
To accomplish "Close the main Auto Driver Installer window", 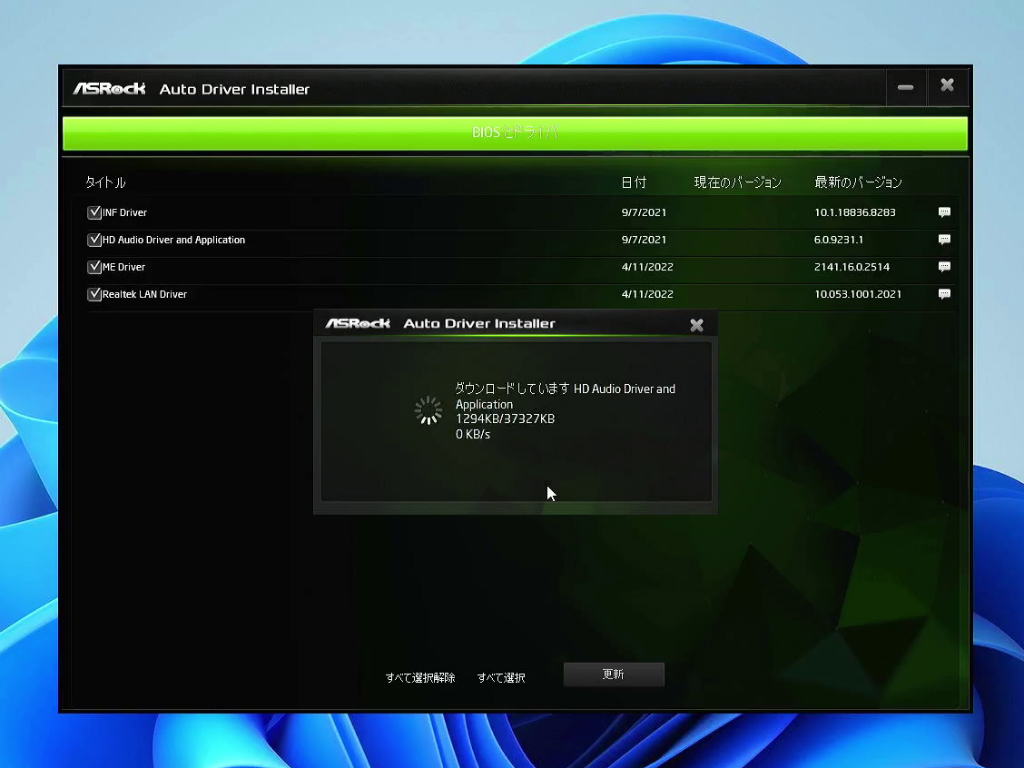I will tap(947, 86).
